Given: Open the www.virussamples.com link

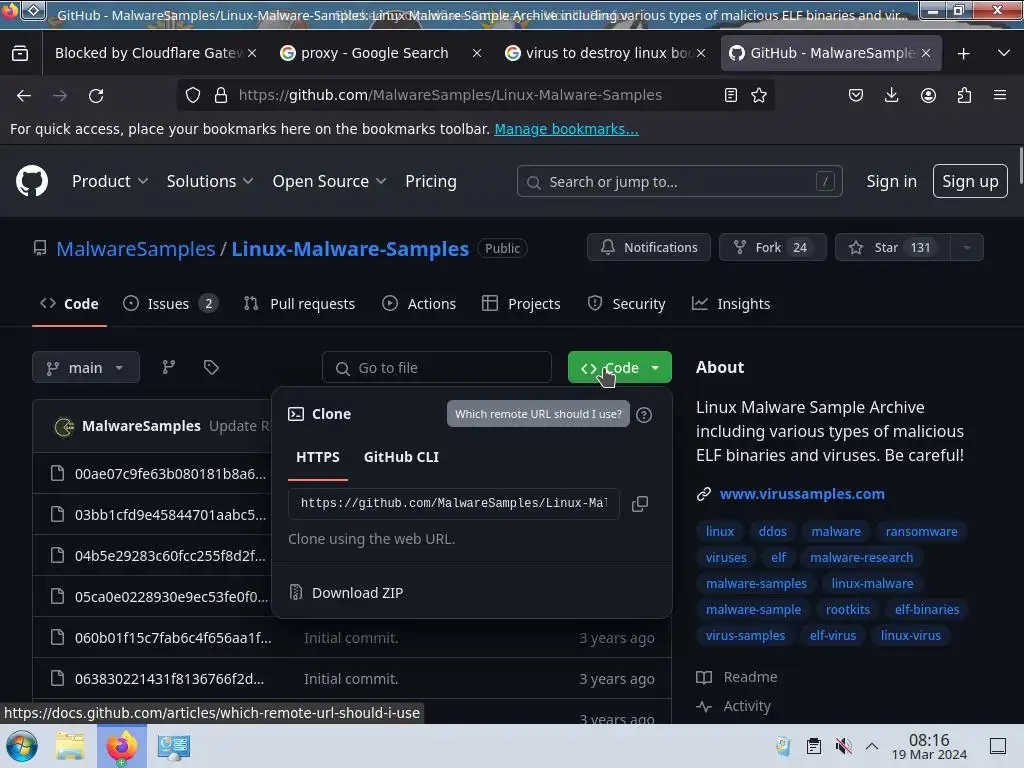Looking at the screenshot, I should click(802, 494).
